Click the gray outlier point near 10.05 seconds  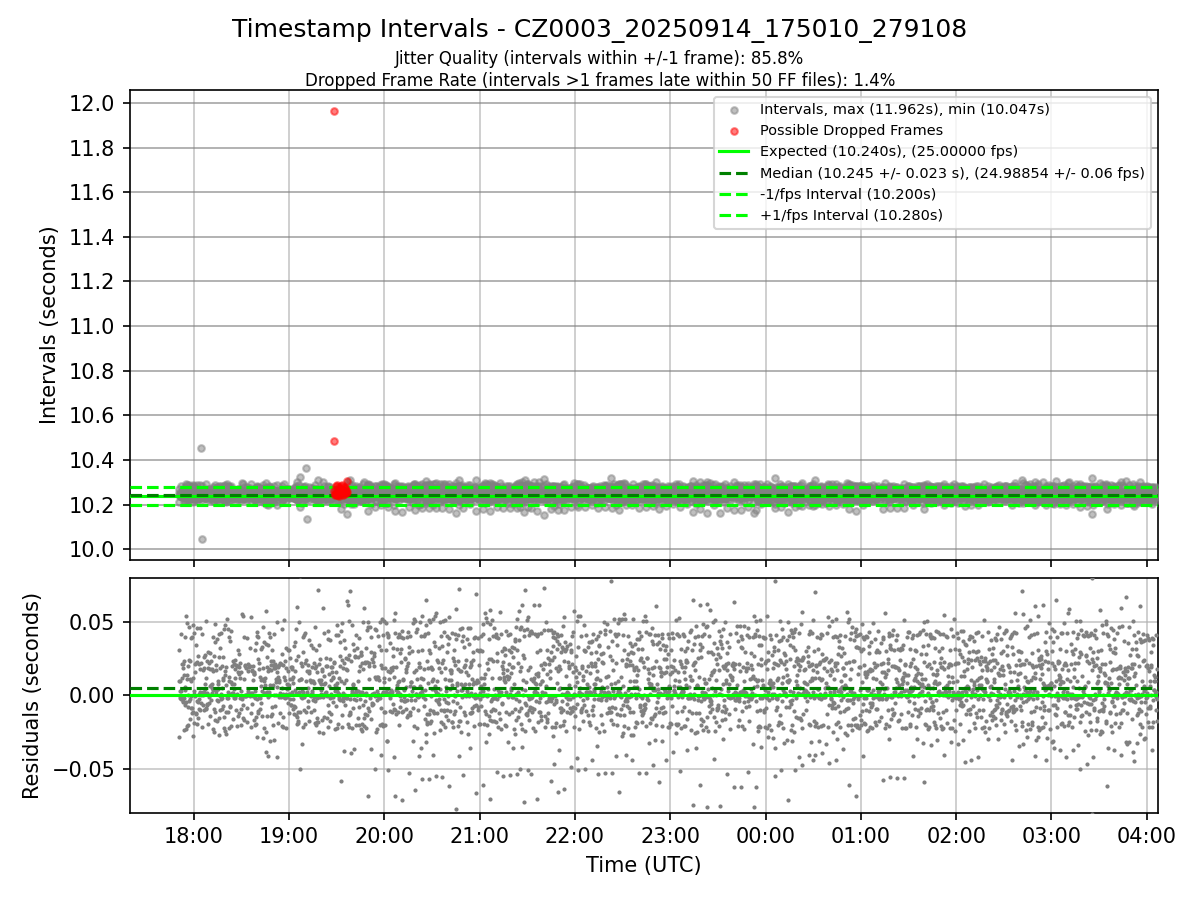point(202,539)
